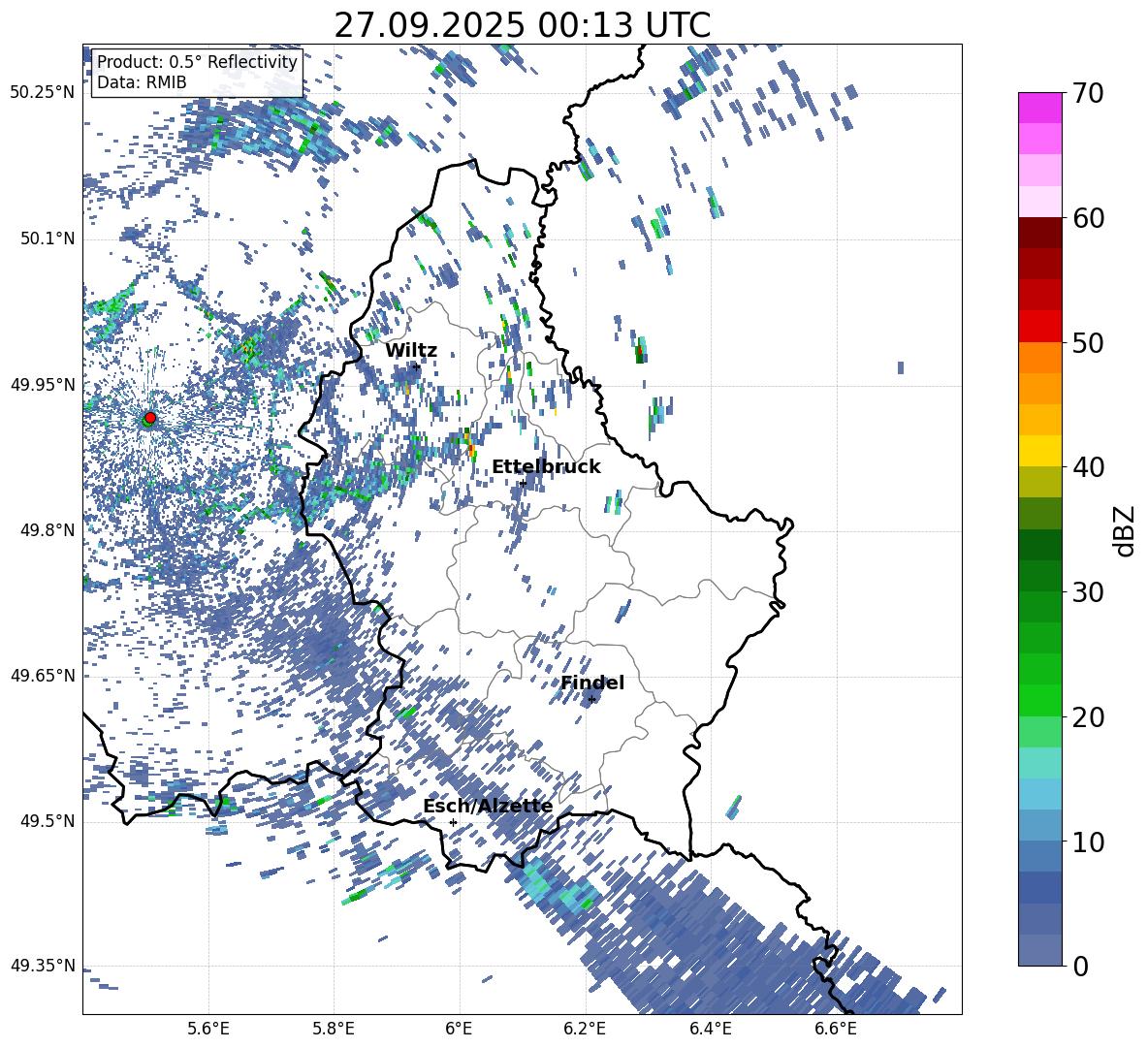1148x1048 pixels.
Task: Click the magenta top colorbar swatch
Action: (x=1039, y=108)
